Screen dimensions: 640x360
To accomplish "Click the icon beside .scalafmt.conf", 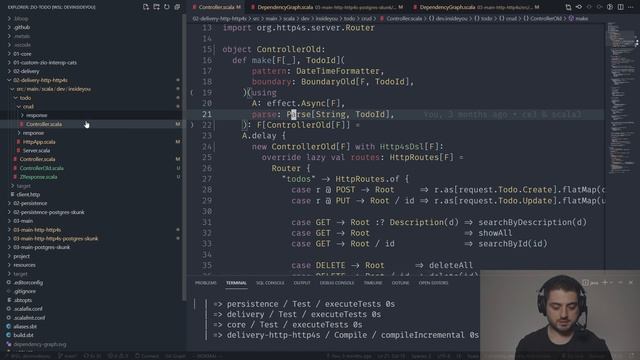I will pyautogui.click(x=9, y=318).
